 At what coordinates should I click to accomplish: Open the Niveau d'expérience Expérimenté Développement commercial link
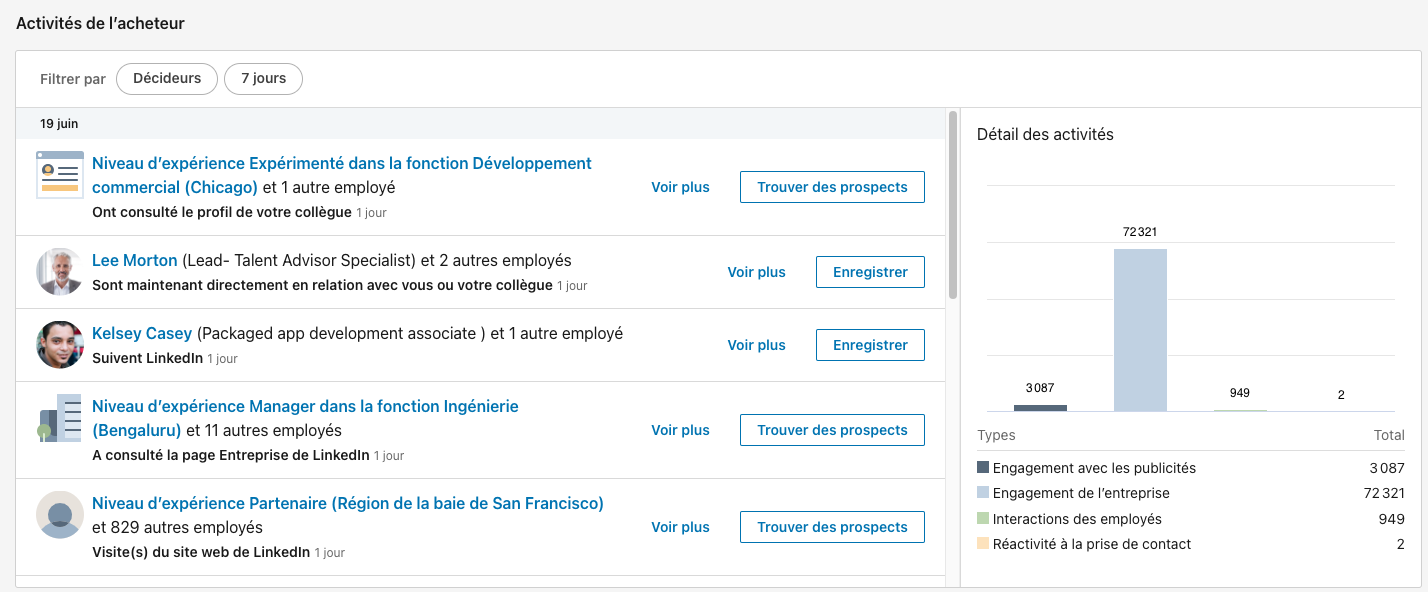(x=342, y=175)
